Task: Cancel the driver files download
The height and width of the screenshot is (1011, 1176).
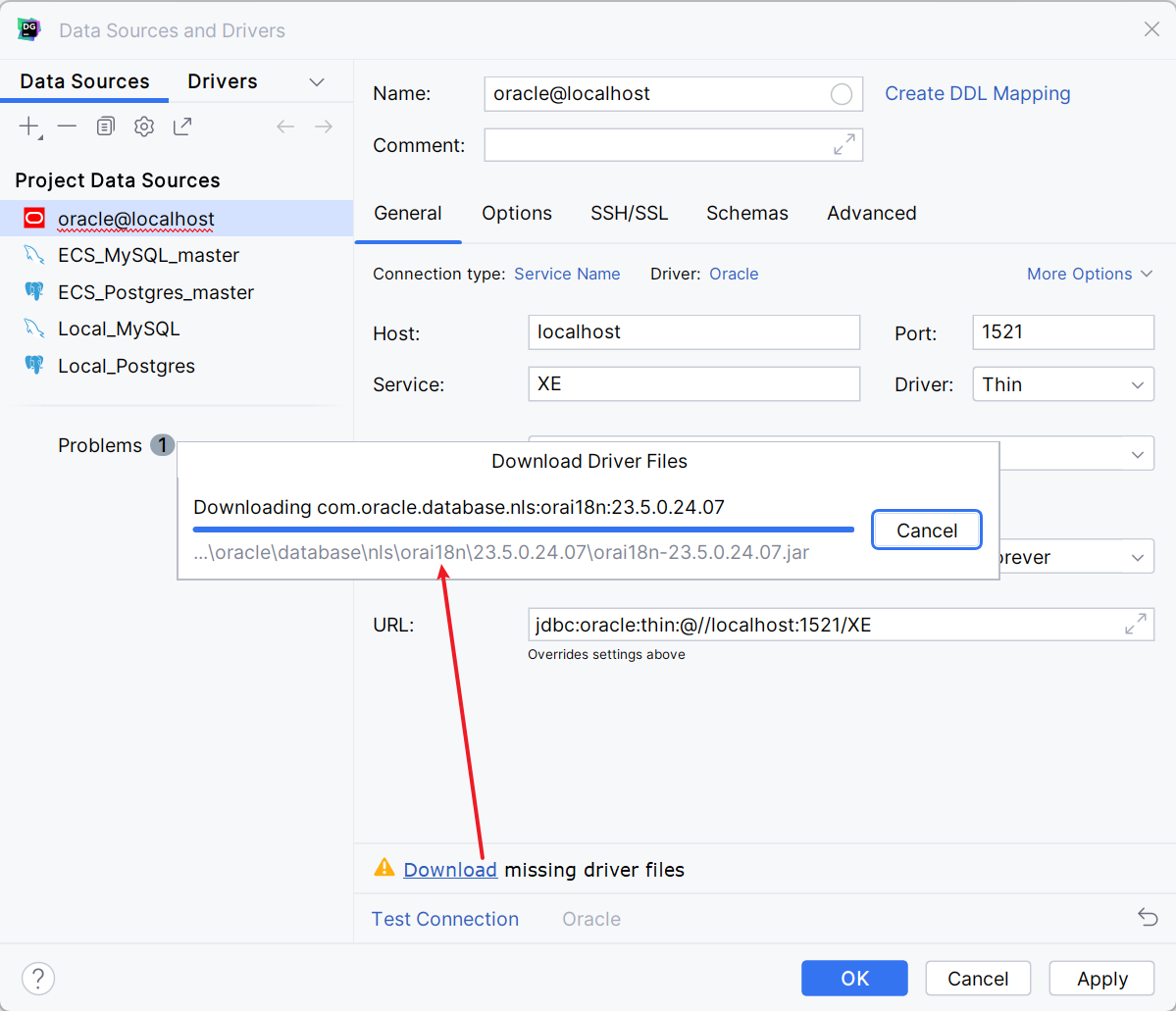Action: [927, 531]
